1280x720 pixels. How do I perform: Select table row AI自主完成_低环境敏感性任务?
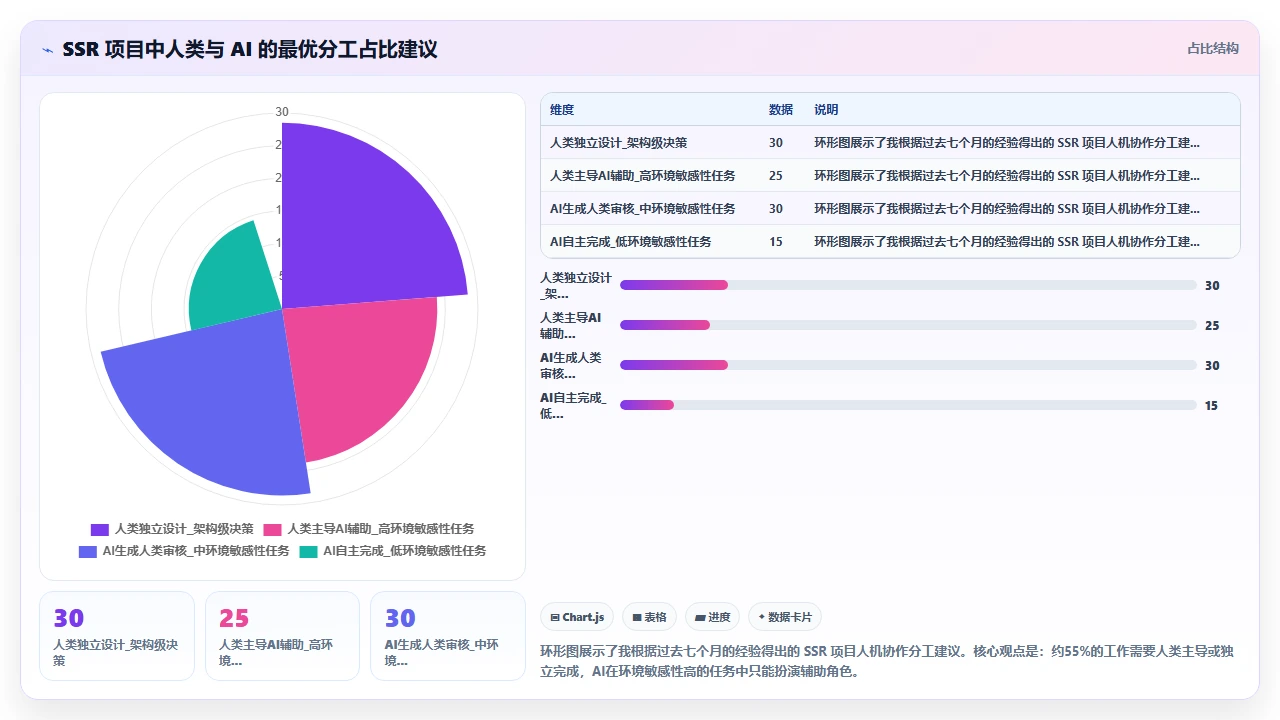890,242
